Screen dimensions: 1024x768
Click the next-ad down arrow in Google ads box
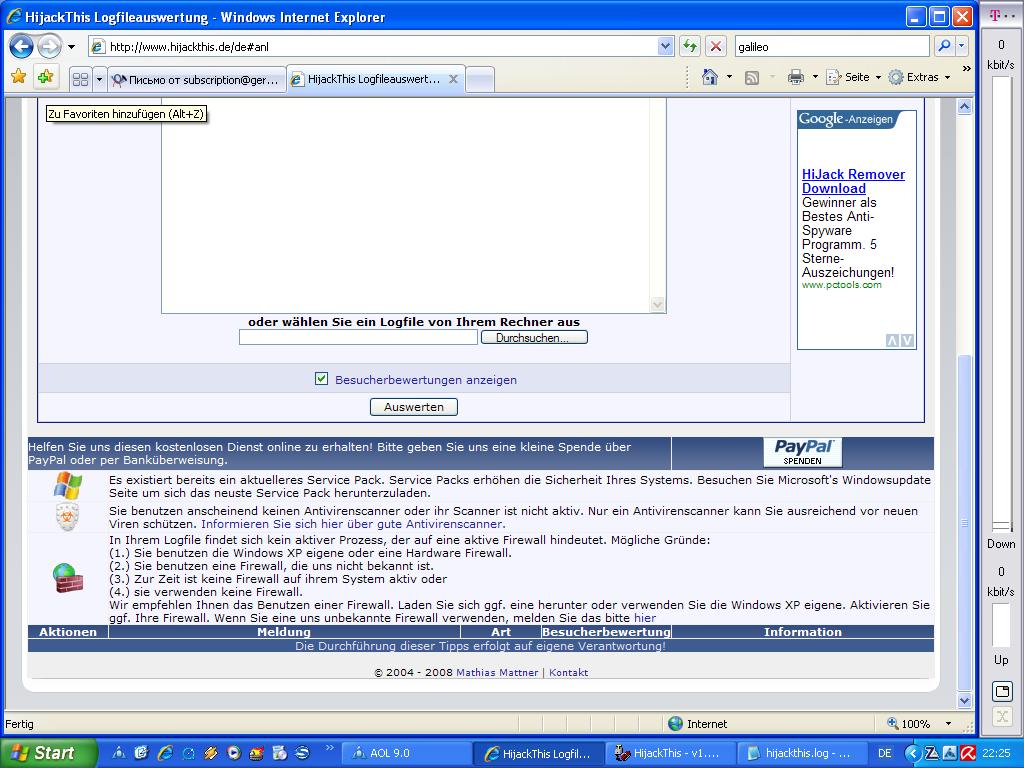coord(908,340)
